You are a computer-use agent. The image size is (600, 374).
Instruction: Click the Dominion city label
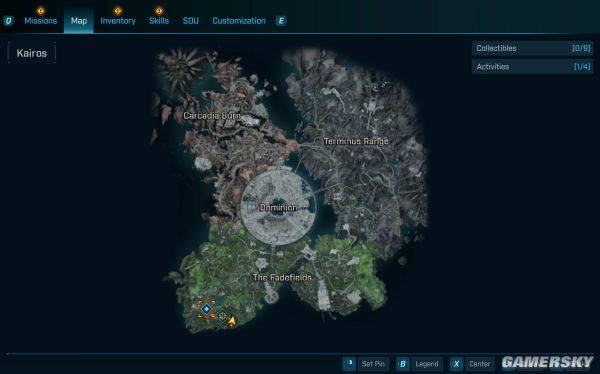pyautogui.click(x=278, y=207)
